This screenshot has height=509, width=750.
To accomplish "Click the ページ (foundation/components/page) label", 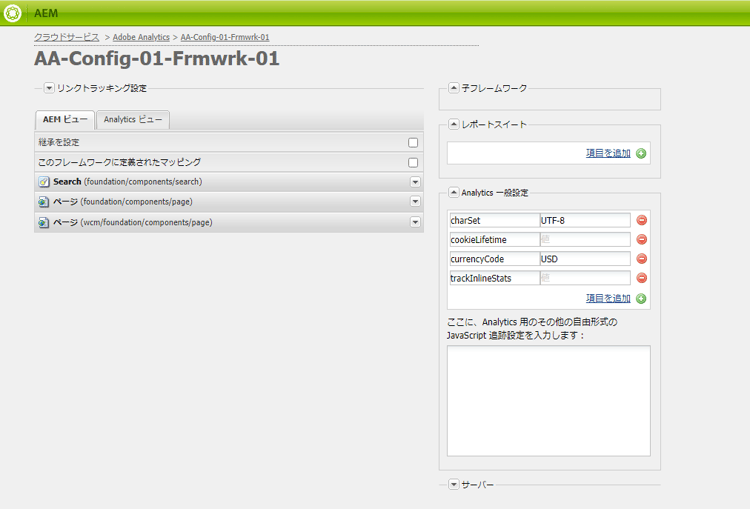I will pos(123,202).
